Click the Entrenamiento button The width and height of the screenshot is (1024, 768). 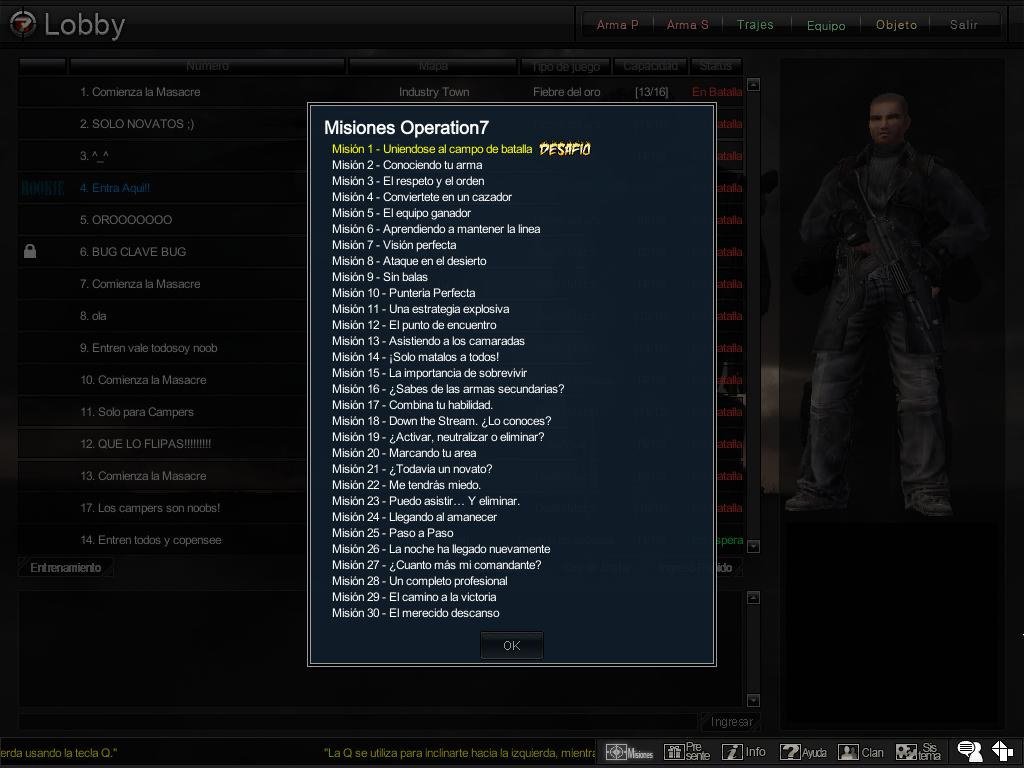tap(65, 568)
